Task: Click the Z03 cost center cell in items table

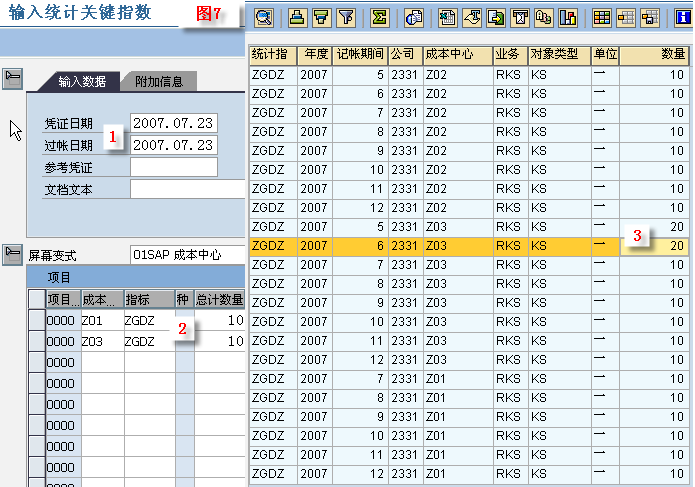Action: (x=102, y=342)
